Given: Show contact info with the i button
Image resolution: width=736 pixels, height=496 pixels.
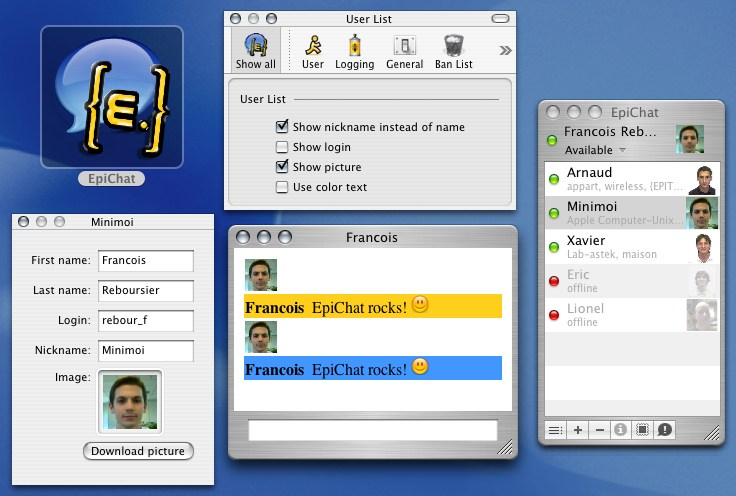Looking at the screenshot, I should tap(621, 430).
